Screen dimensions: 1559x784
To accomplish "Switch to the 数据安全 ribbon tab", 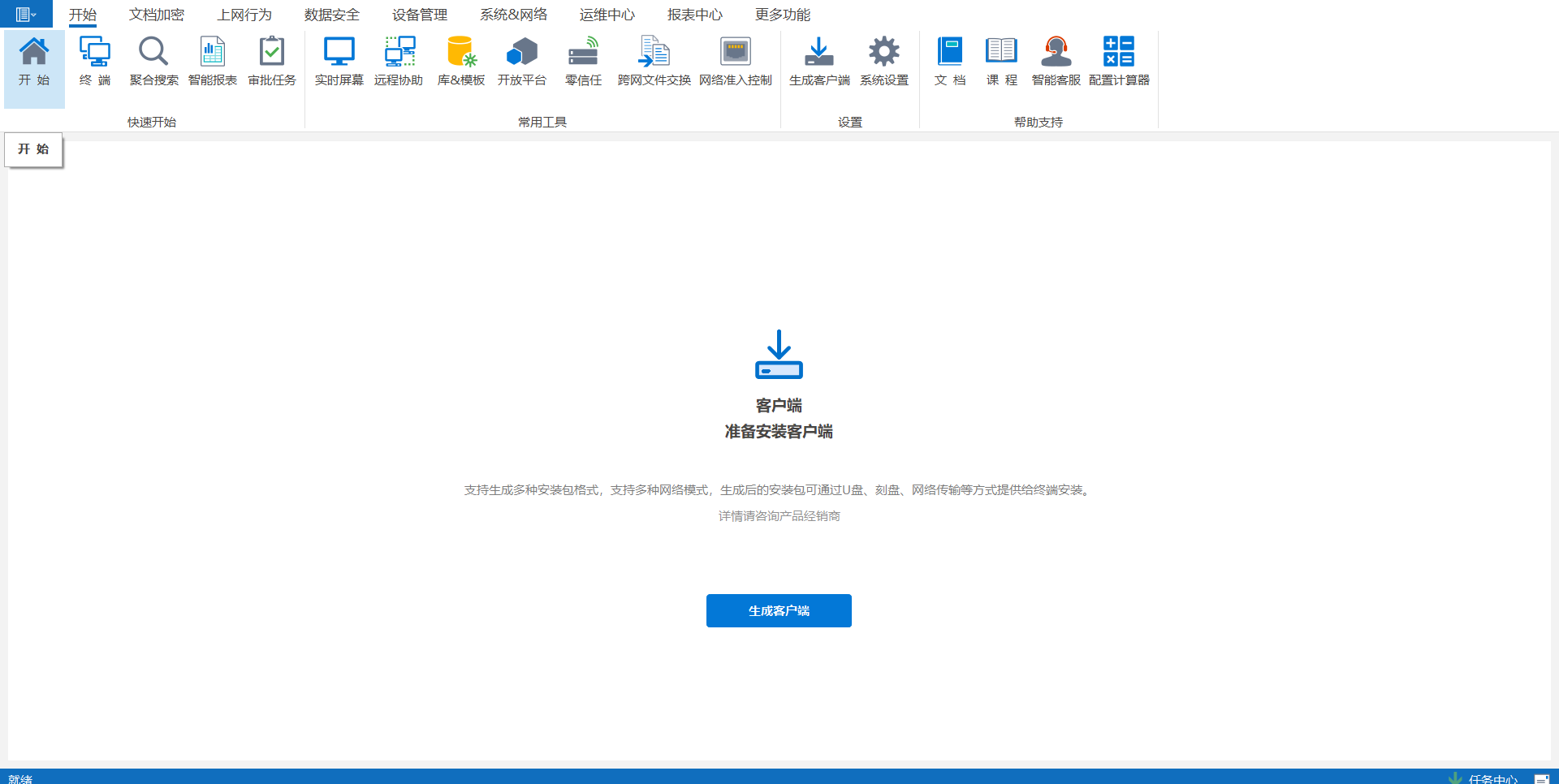I will click(x=332, y=15).
